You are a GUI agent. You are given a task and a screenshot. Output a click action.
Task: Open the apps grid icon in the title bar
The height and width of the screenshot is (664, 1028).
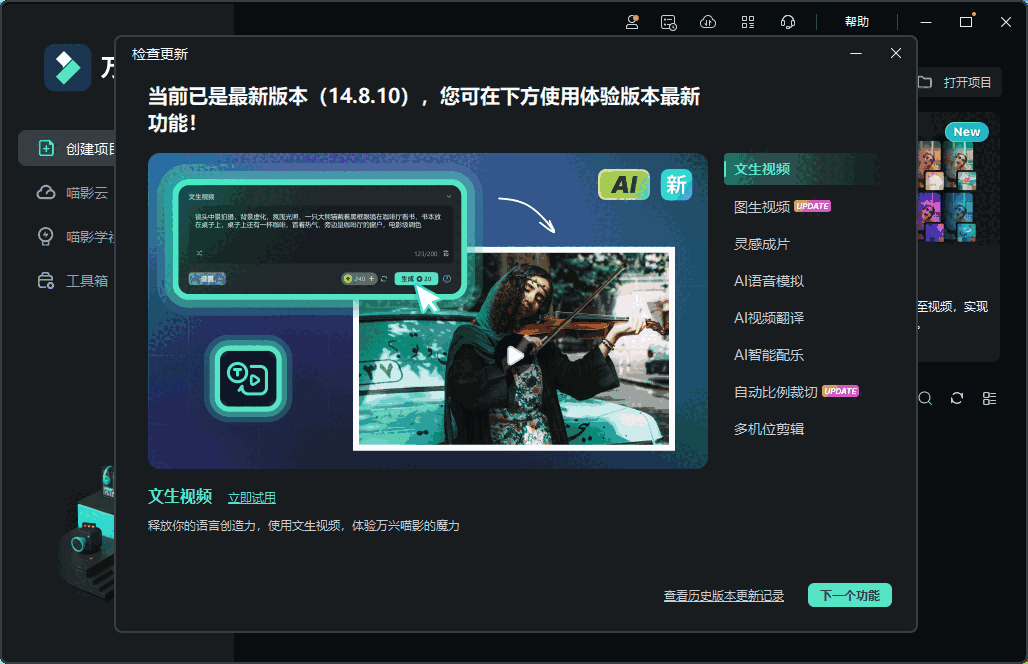(x=747, y=21)
